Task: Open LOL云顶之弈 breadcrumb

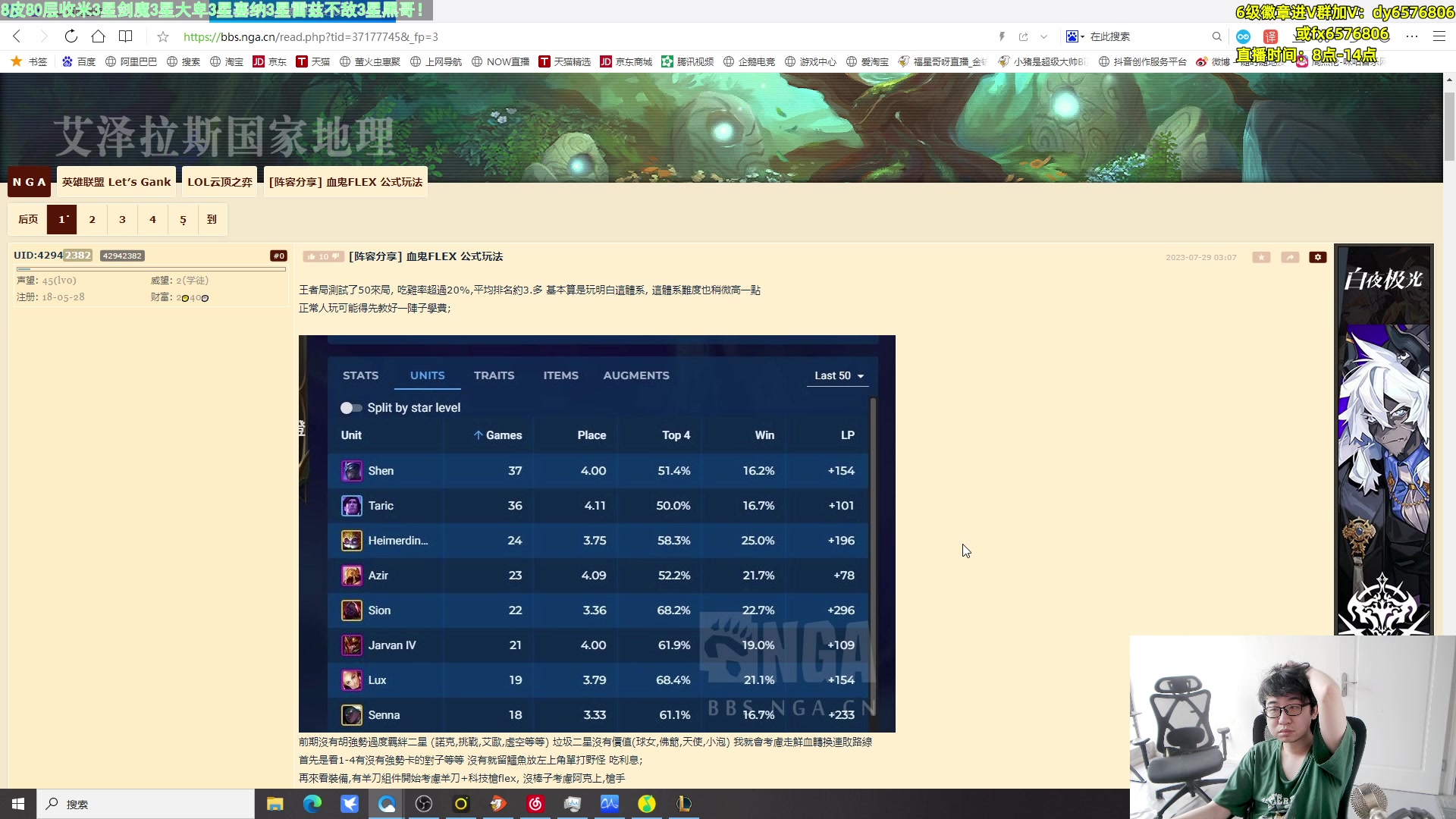Action: coord(220,182)
